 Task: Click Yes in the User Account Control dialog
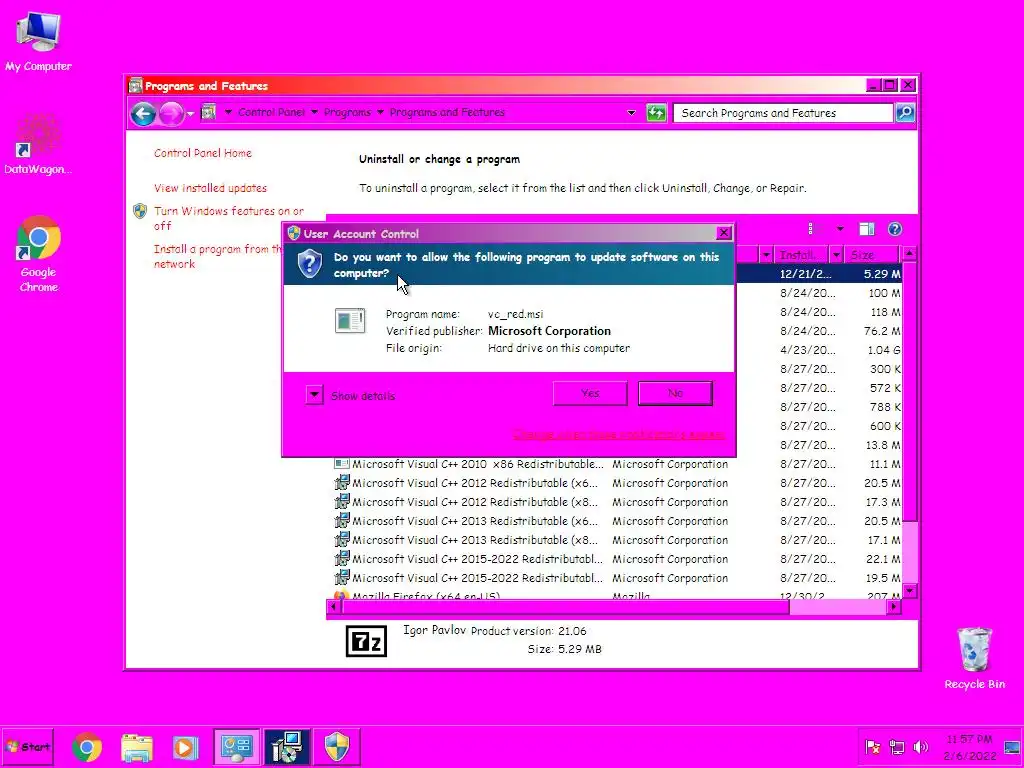(590, 393)
